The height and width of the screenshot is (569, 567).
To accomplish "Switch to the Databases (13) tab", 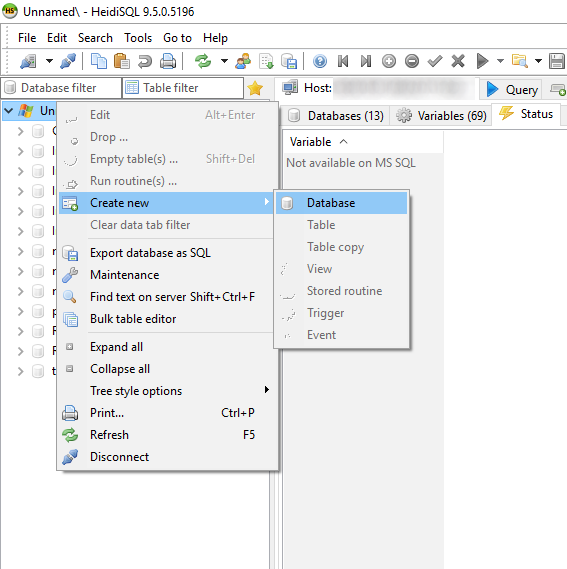I will pos(336,116).
